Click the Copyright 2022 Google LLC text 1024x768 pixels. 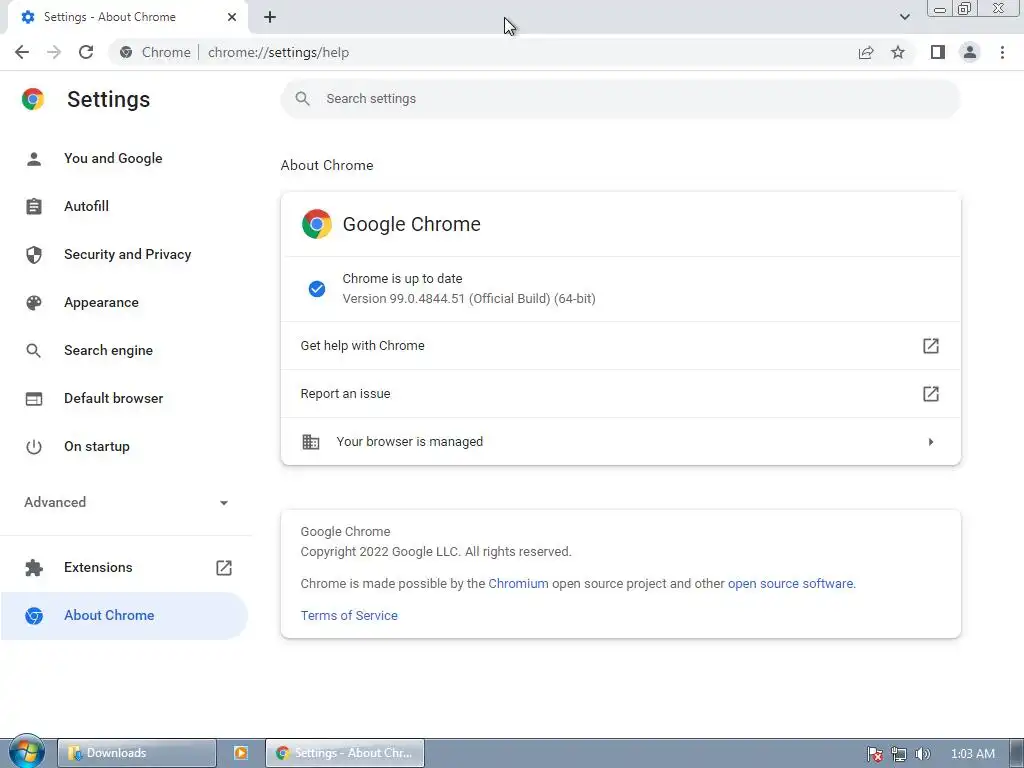[x=436, y=552]
